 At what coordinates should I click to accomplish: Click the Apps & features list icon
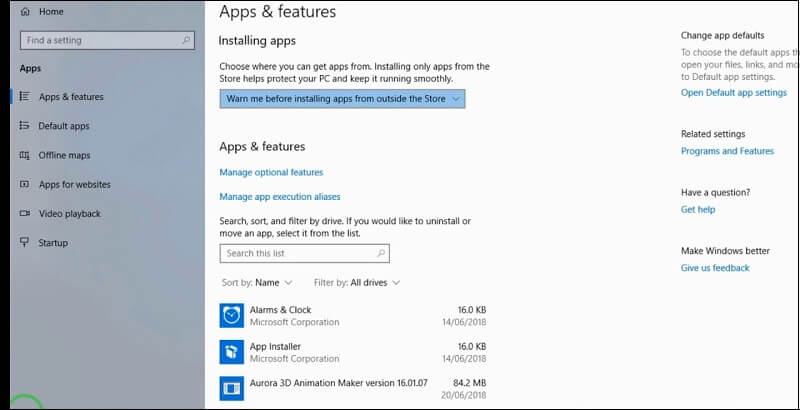(24, 96)
